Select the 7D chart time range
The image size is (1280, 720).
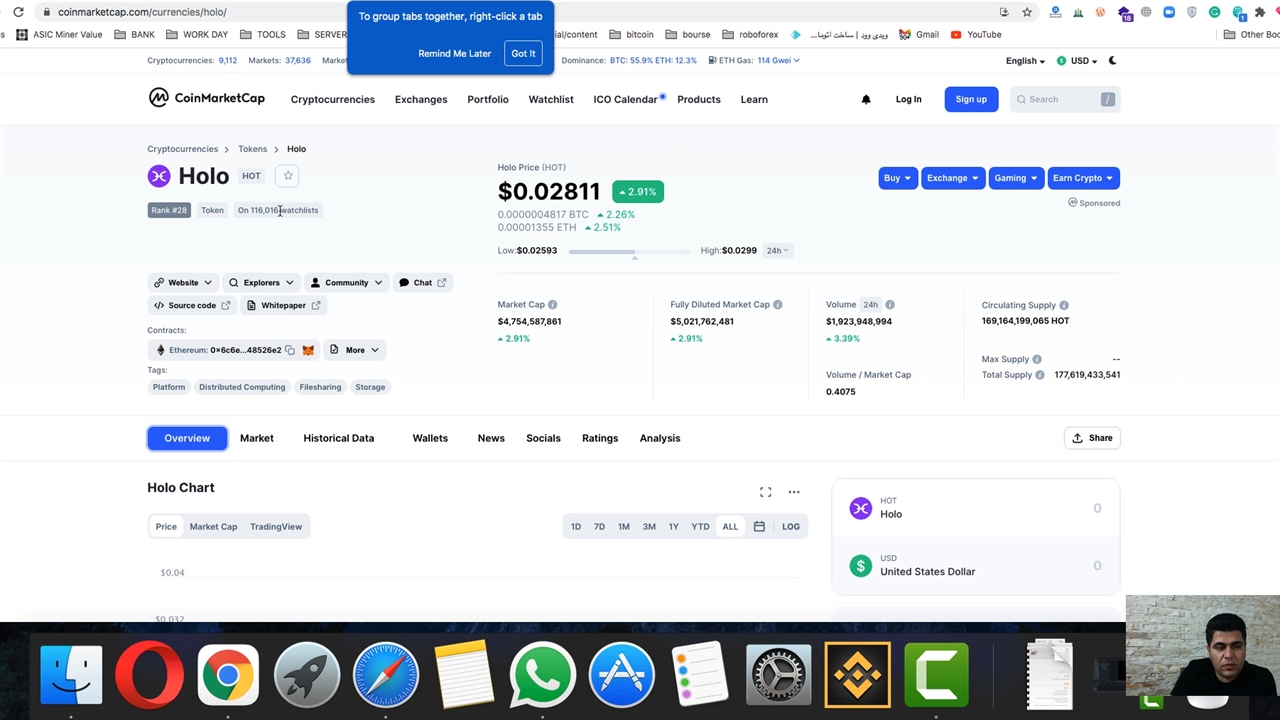(599, 527)
